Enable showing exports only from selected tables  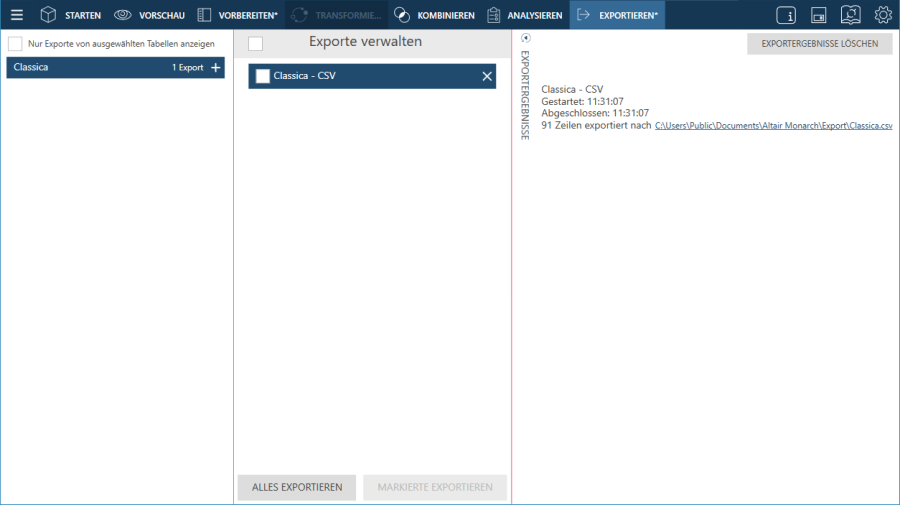click(15, 44)
